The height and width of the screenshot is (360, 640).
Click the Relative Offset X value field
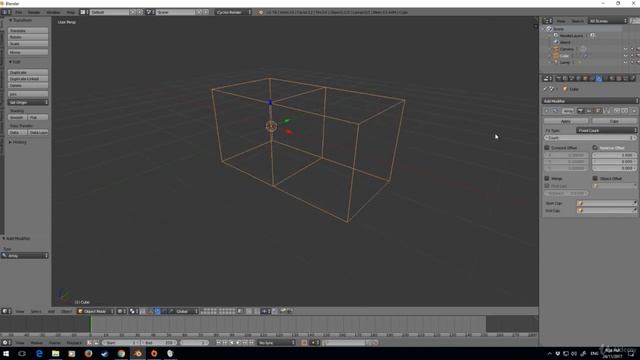(614, 156)
